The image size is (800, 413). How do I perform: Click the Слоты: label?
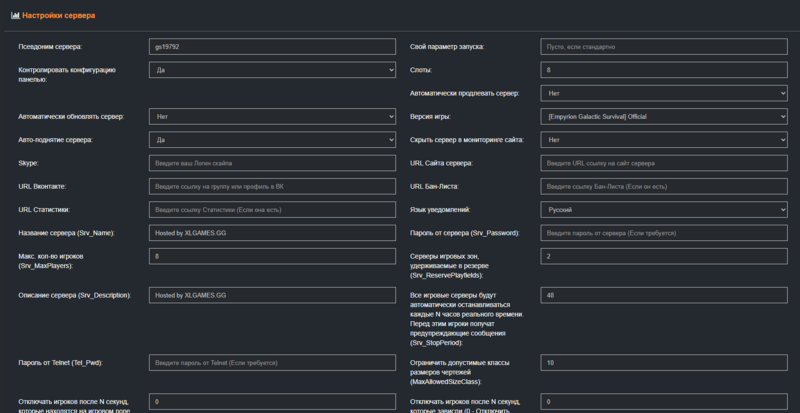[420, 70]
